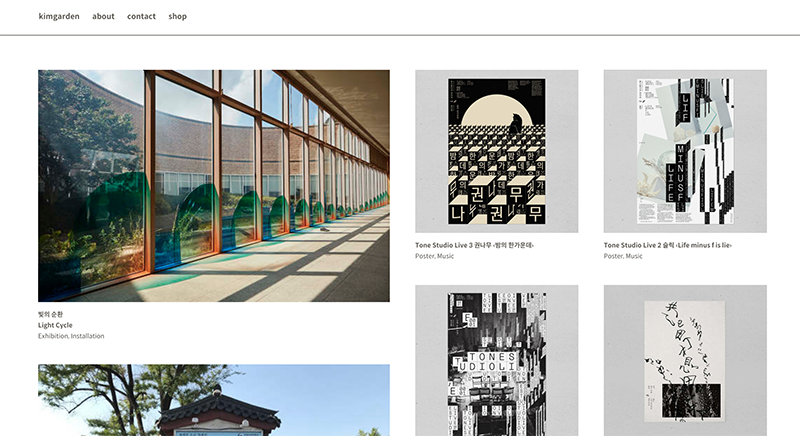Select Poster, Music under Tone Studio Live 2

(x=623, y=256)
